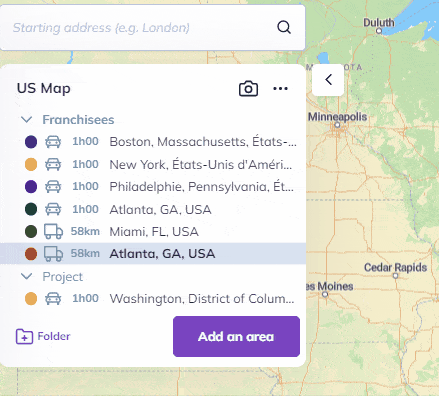Collapse the Franchisees folder chevron
The width and height of the screenshot is (439, 396).
click(x=26, y=119)
